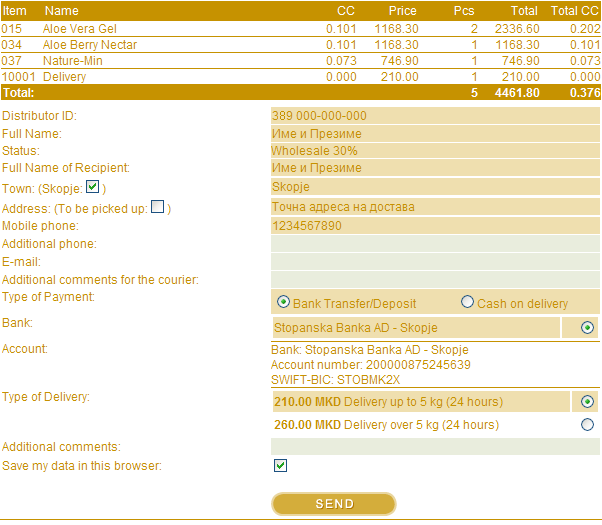Click item code 015
This screenshot has width=602, height=525.
(12, 29)
